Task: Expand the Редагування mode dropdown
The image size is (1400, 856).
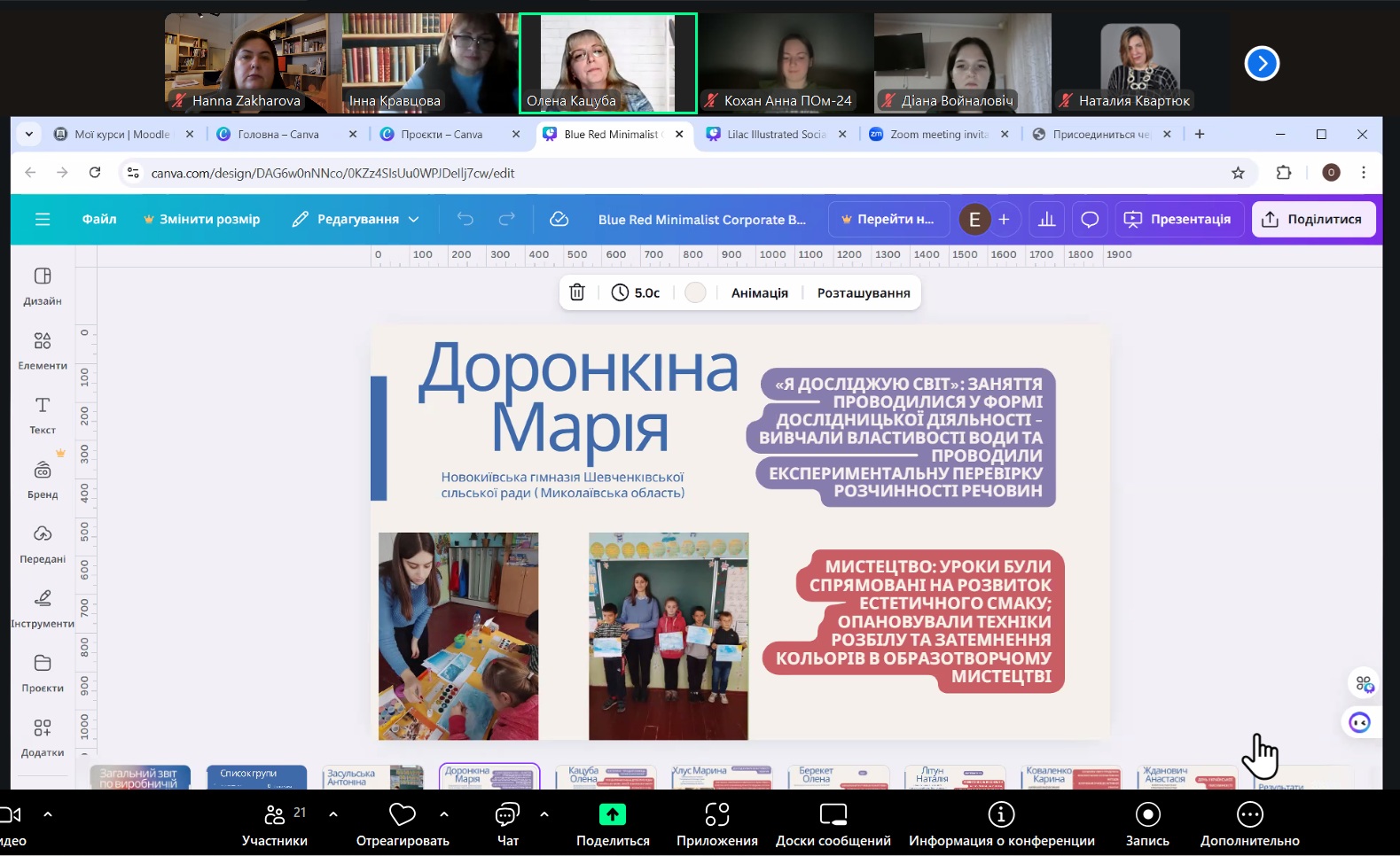Action: tap(356, 219)
